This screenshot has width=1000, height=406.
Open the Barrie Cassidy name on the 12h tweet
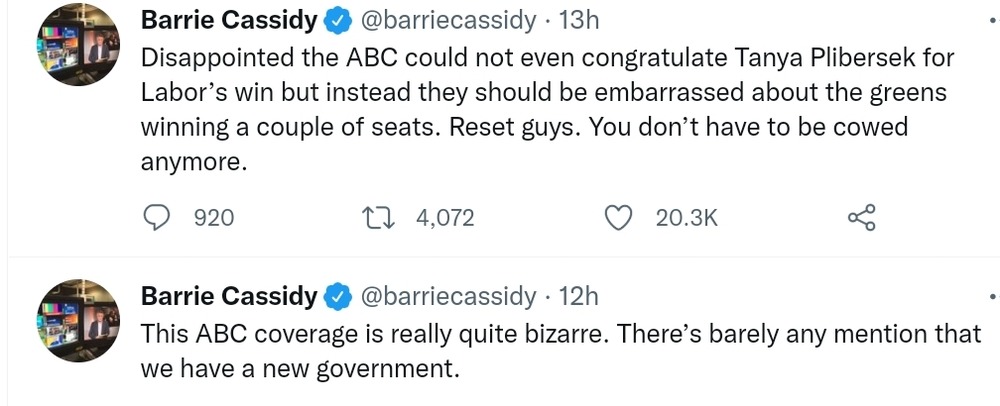pyautogui.click(x=228, y=297)
